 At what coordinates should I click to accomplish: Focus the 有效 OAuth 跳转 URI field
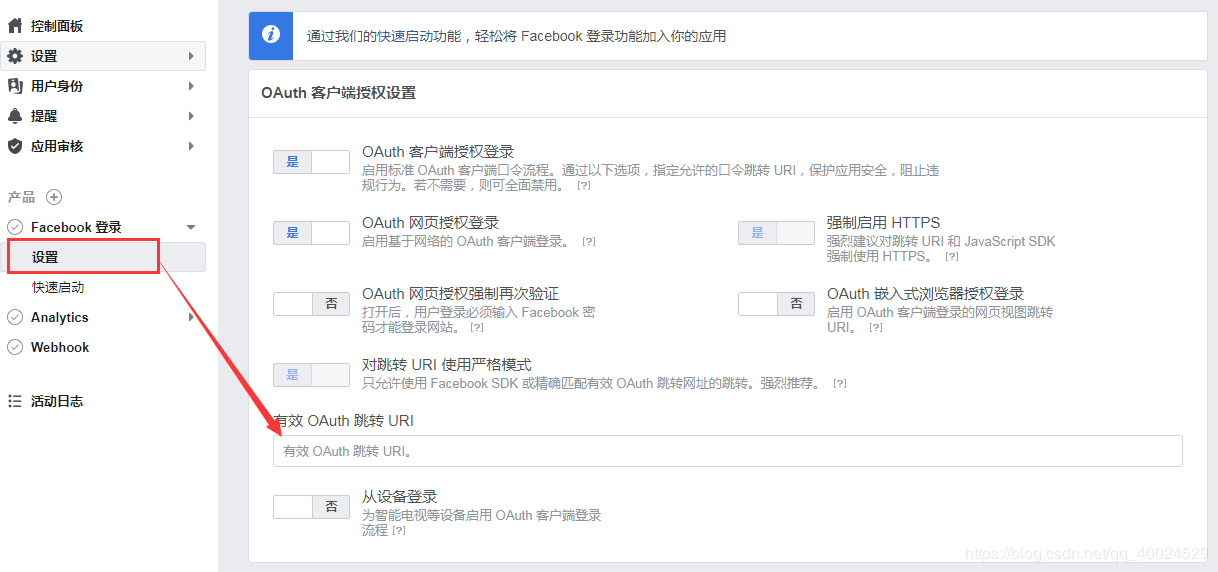[728, 451]
